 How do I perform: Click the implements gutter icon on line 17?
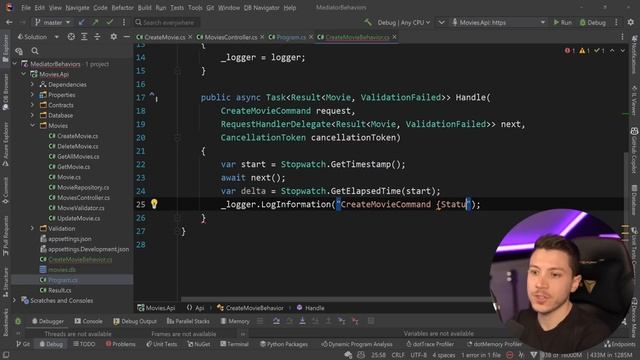tap(153, 96)
